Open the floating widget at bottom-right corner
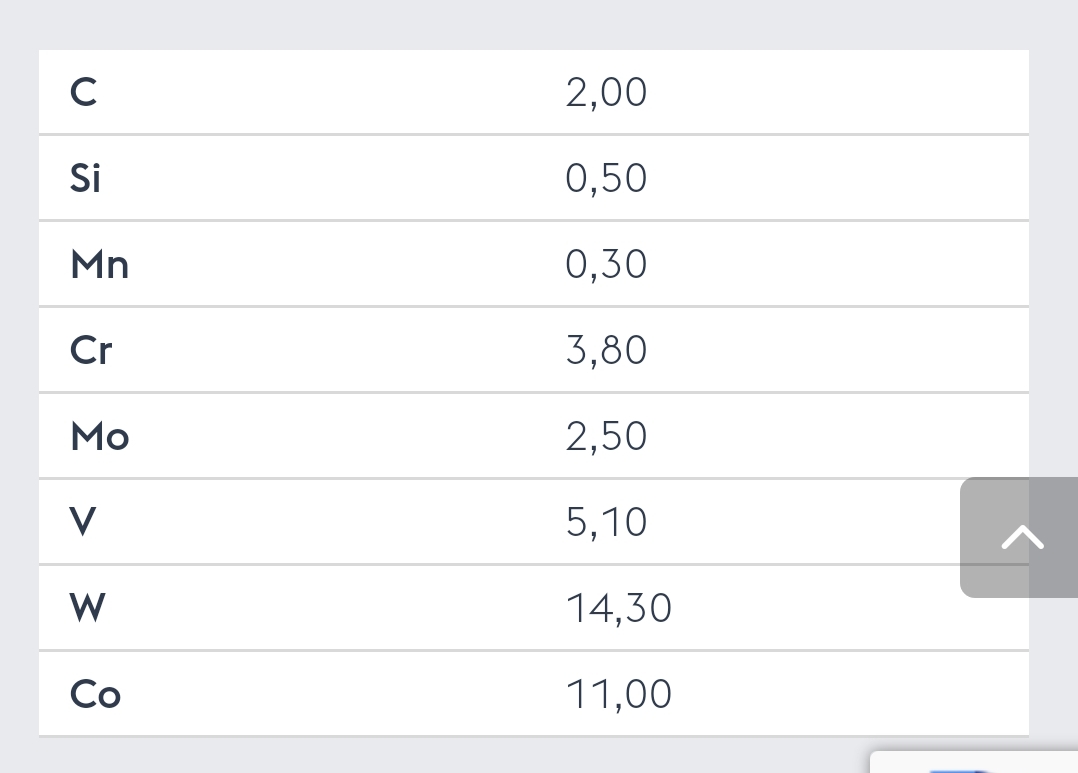The image size is (1078, 773). click(974, 762)
